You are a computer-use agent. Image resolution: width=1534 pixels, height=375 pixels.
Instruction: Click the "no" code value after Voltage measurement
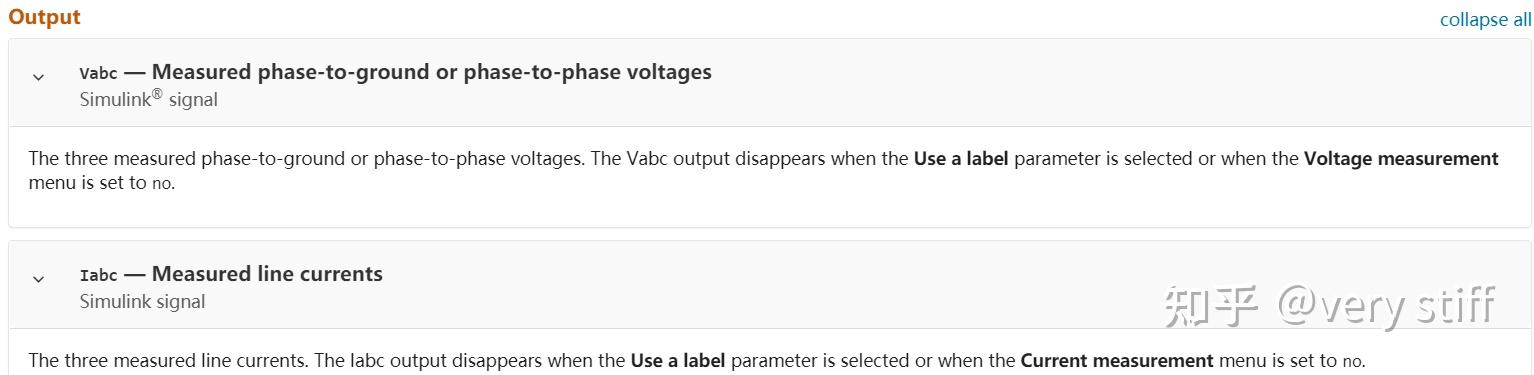click(161, 183)
